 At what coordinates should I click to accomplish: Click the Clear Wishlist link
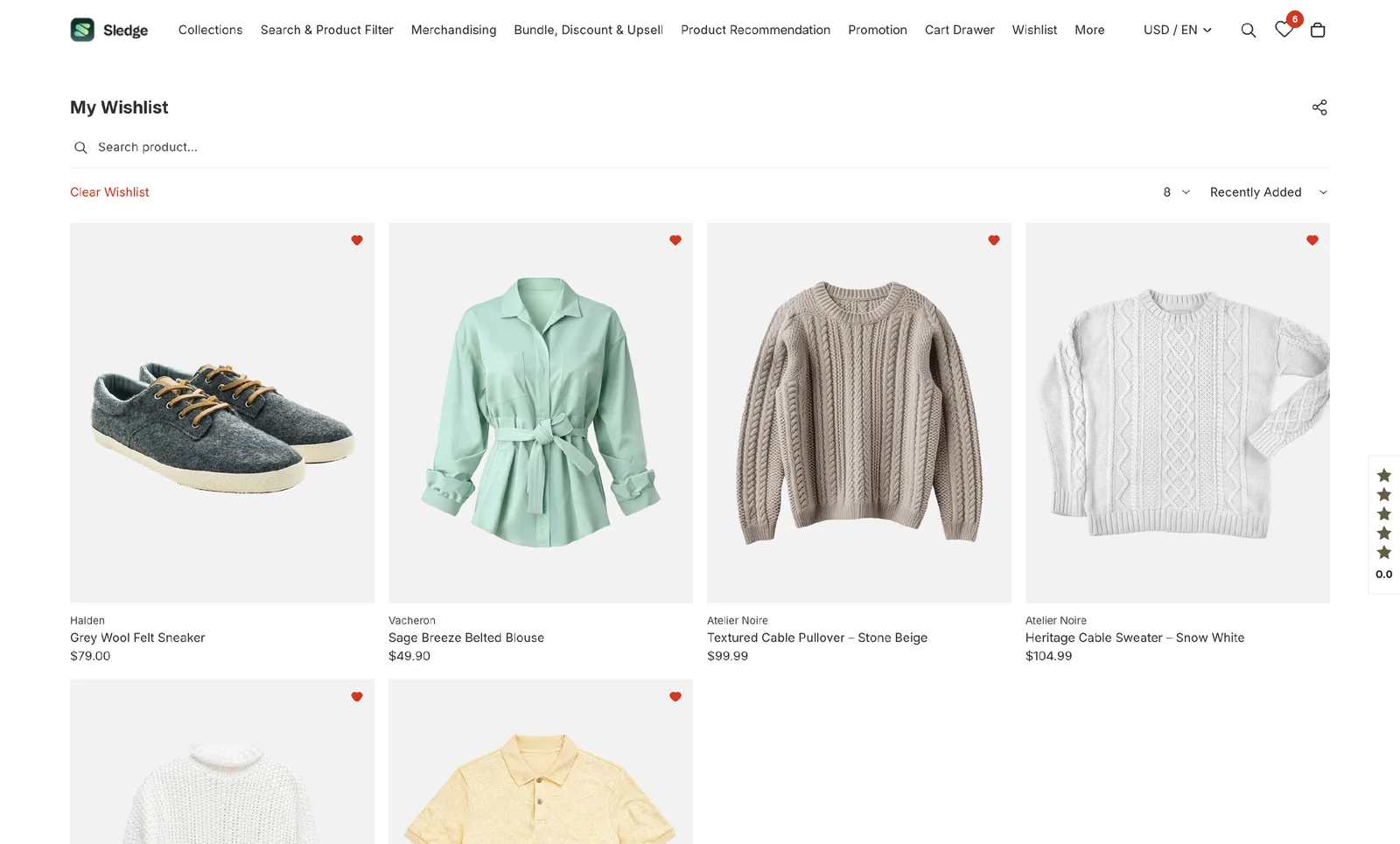(109, 192)
